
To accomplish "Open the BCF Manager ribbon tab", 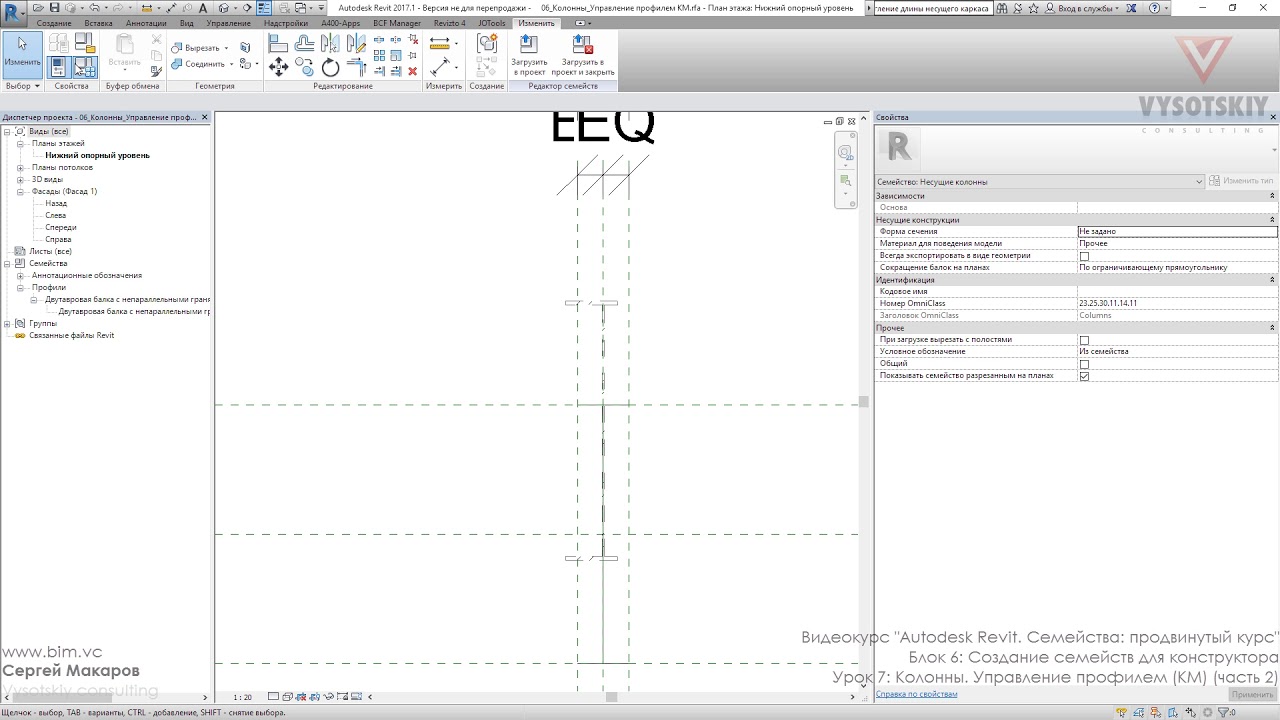I will pyautogui.click(x=397, y=23).
